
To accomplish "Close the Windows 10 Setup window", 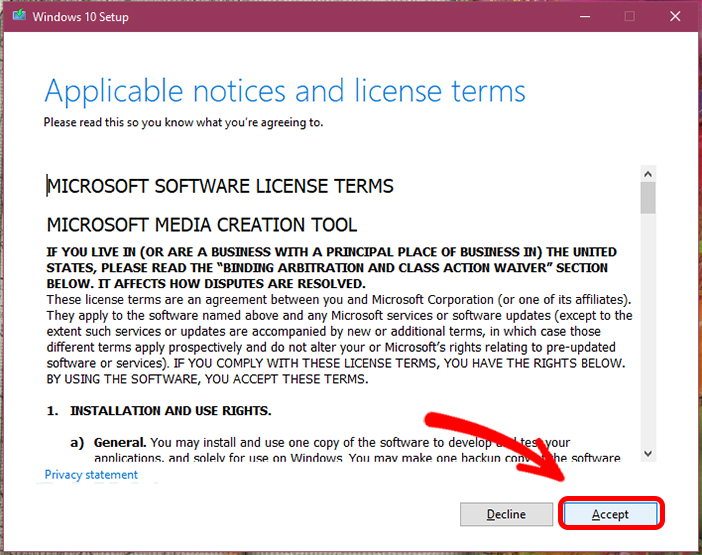I will [675, 17].
